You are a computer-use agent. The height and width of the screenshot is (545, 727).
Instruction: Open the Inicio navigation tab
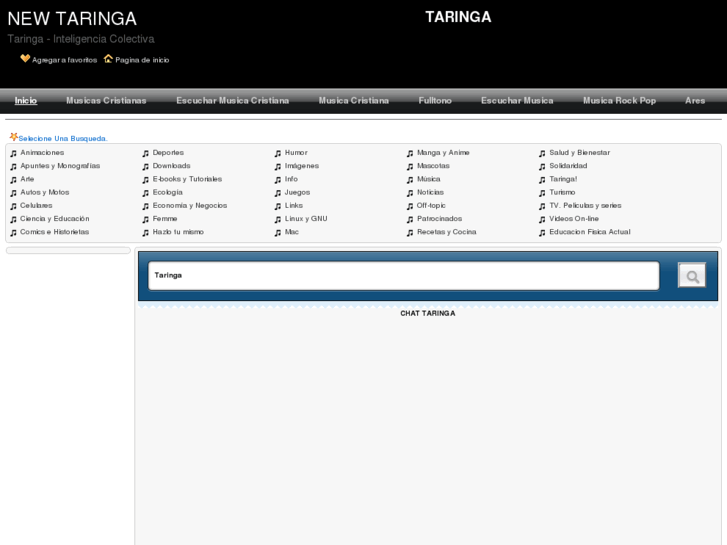(26, 101)
